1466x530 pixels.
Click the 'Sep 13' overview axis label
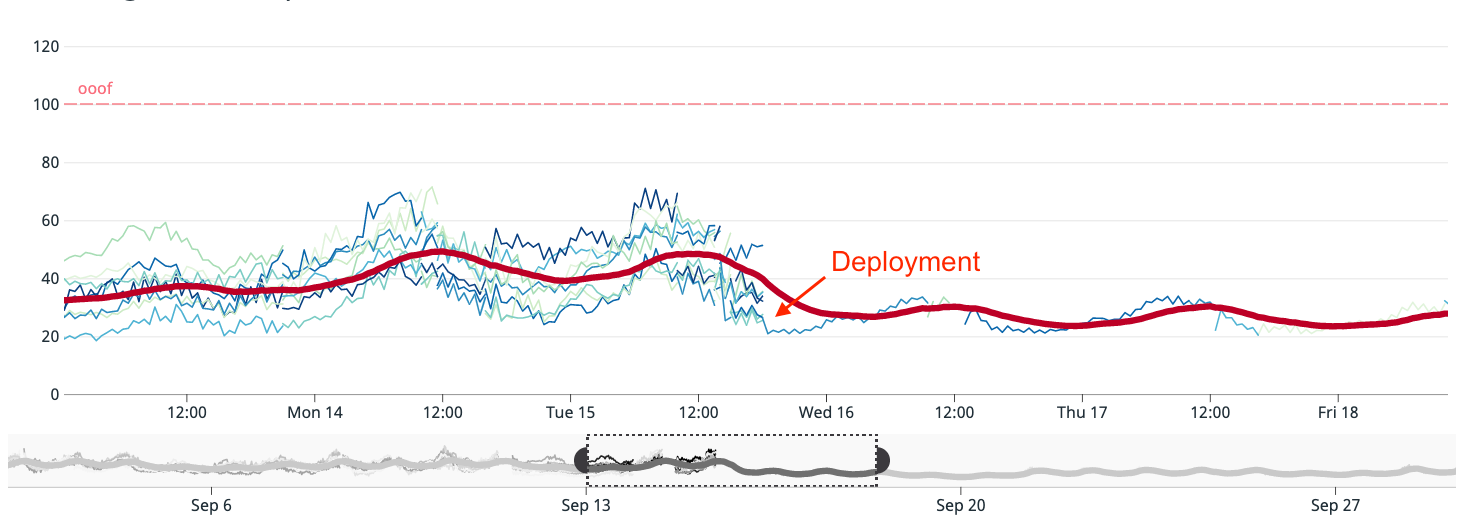tap(586, 505)
